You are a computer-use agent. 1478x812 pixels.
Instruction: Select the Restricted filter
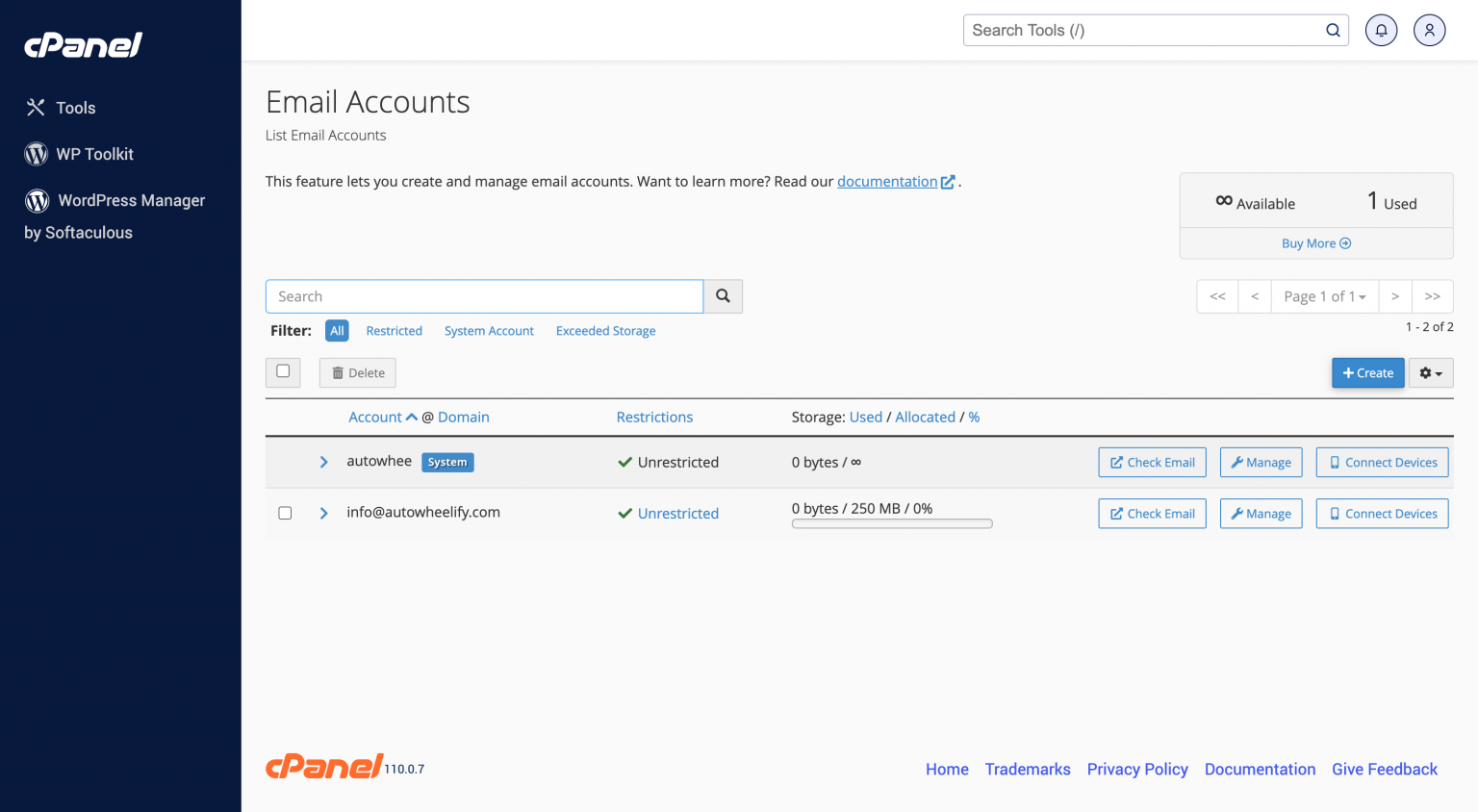coord(394,330)
